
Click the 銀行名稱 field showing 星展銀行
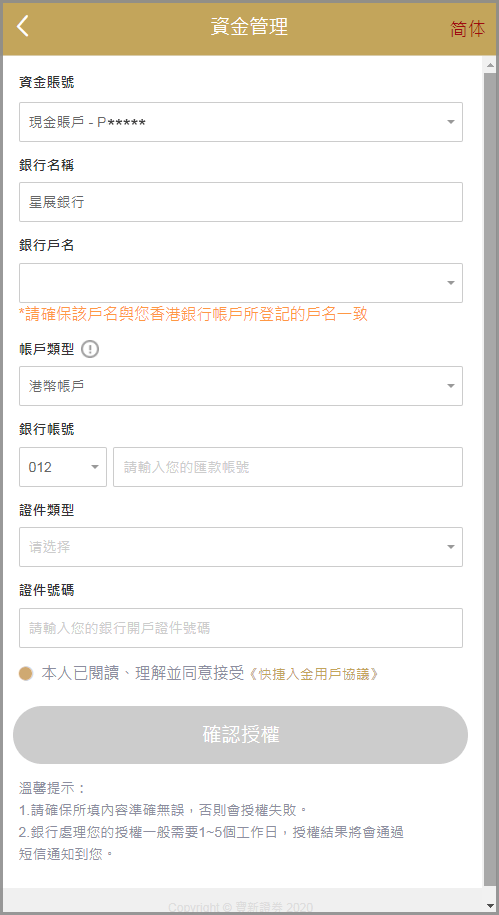[241, 202]
